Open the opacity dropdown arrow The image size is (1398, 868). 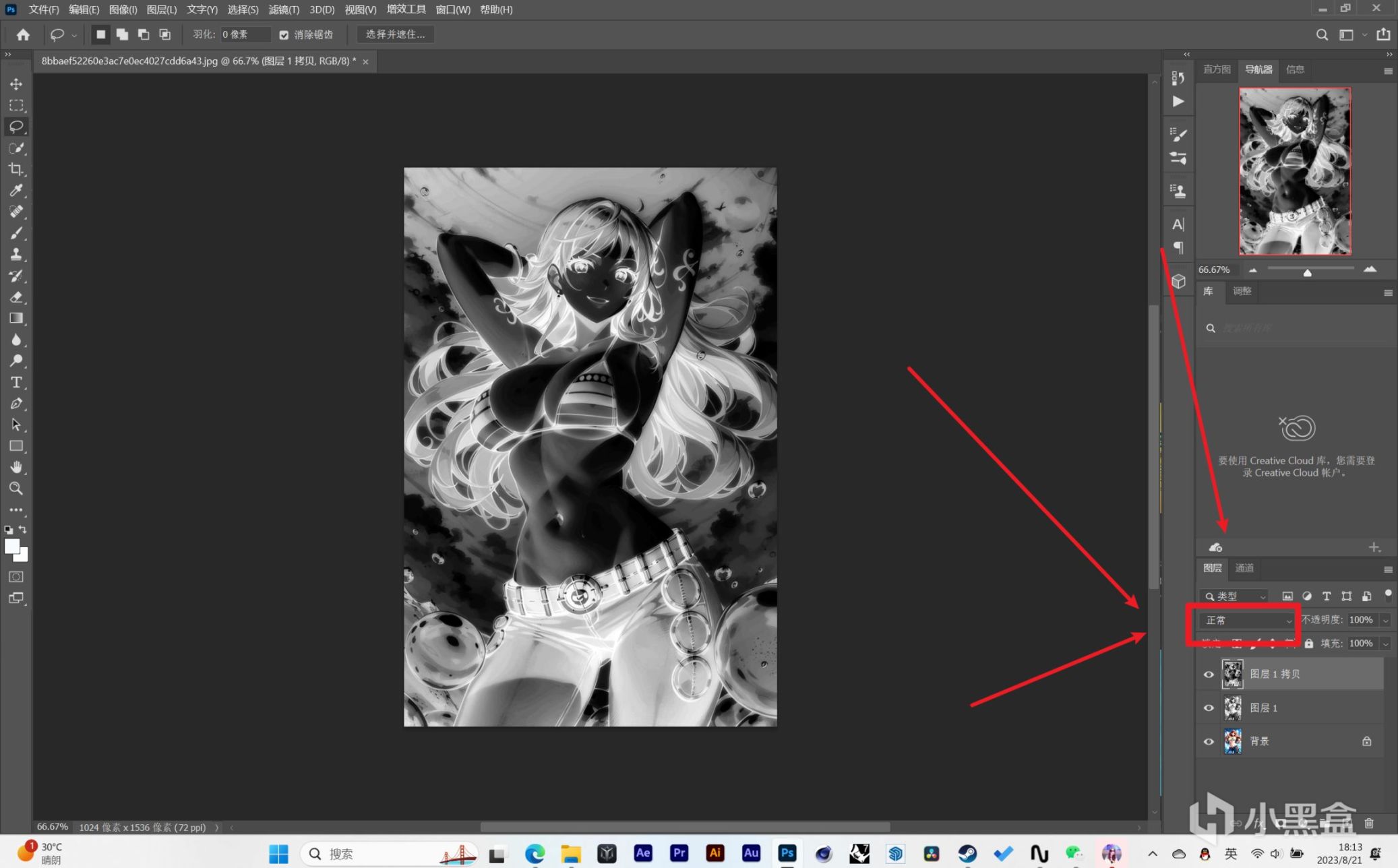(x=1385, y=621)
